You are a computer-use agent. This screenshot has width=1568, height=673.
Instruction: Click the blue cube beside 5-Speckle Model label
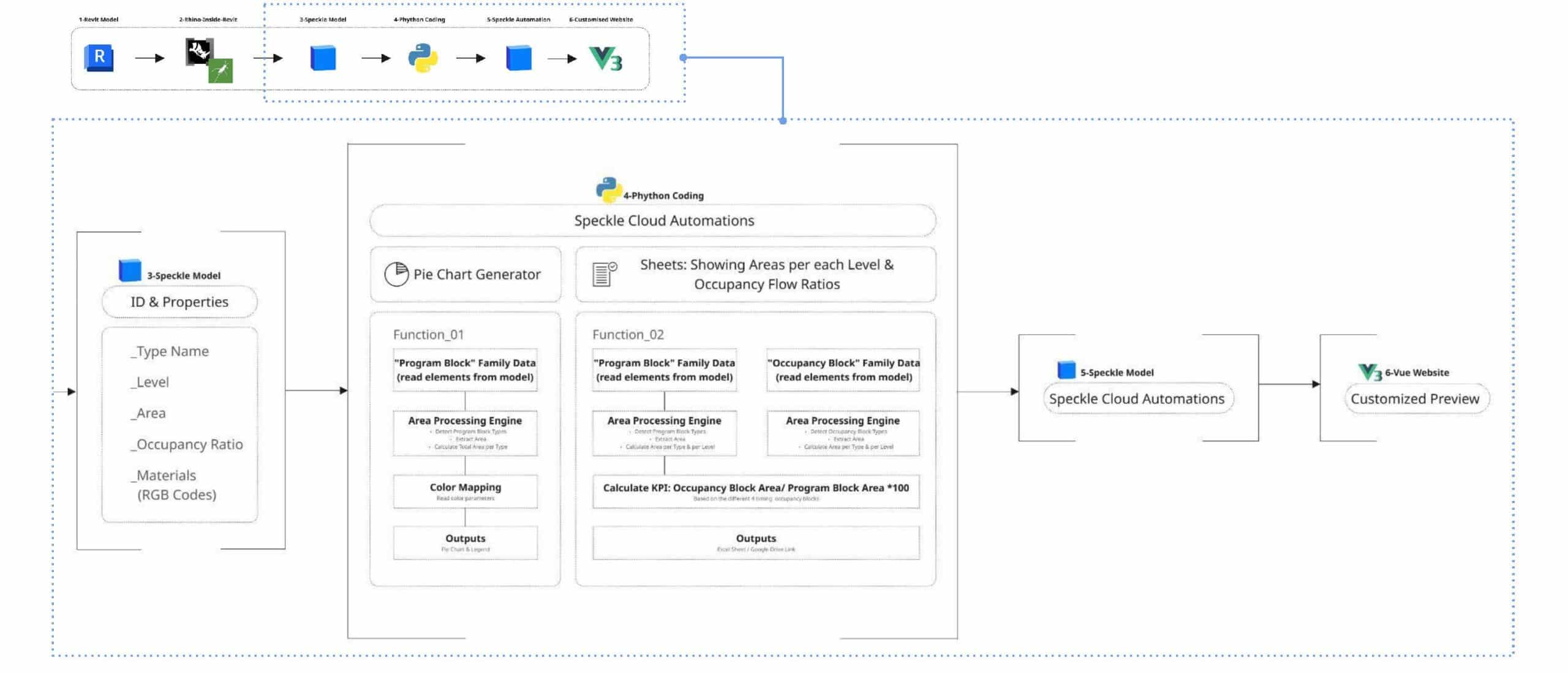pos(1066,370)
